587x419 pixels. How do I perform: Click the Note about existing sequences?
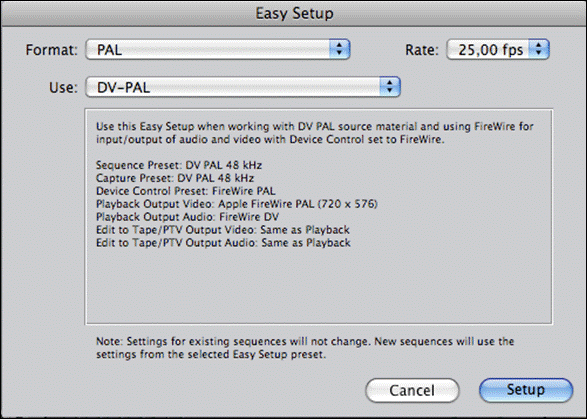[x=305, y=348]
